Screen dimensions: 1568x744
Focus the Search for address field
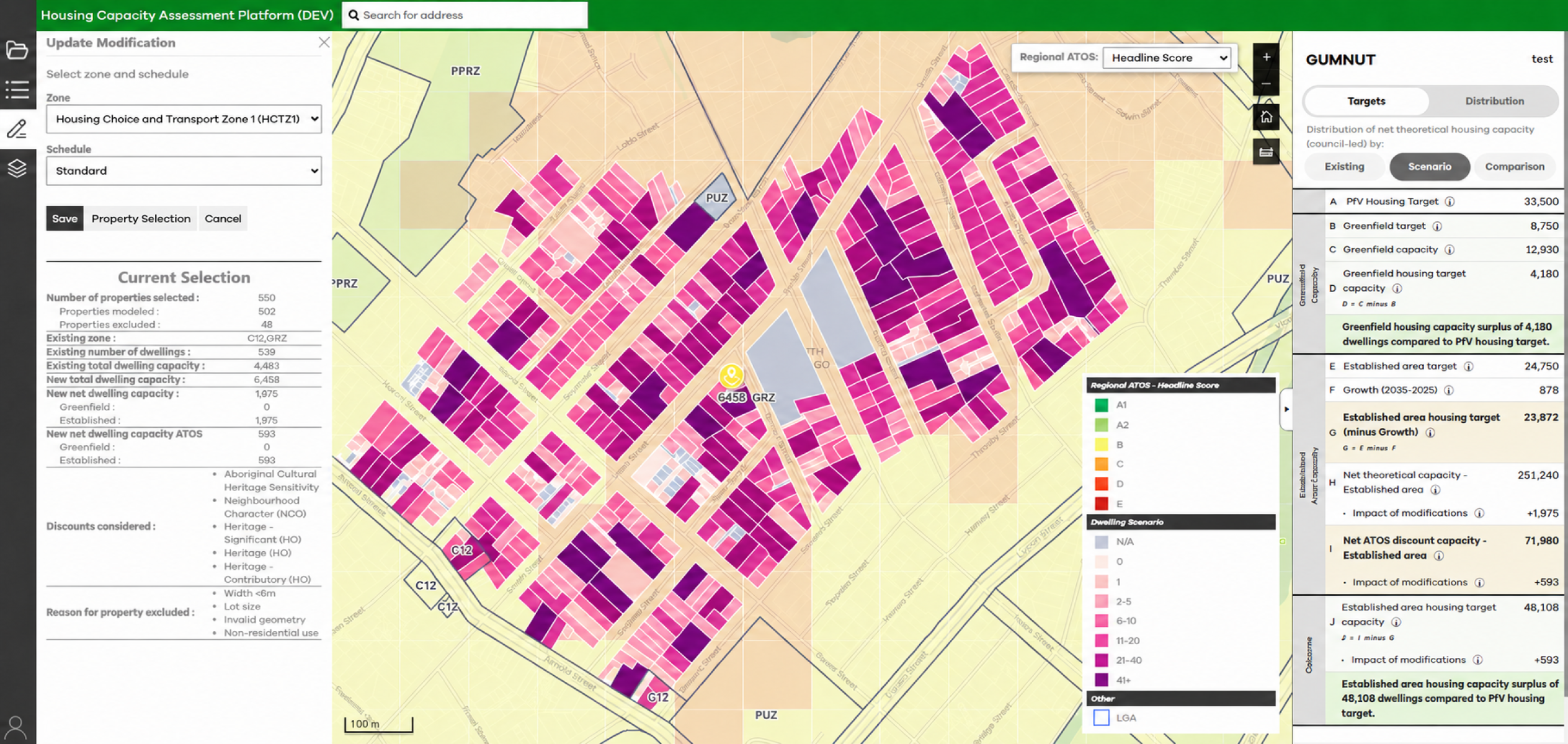(465, 15)
